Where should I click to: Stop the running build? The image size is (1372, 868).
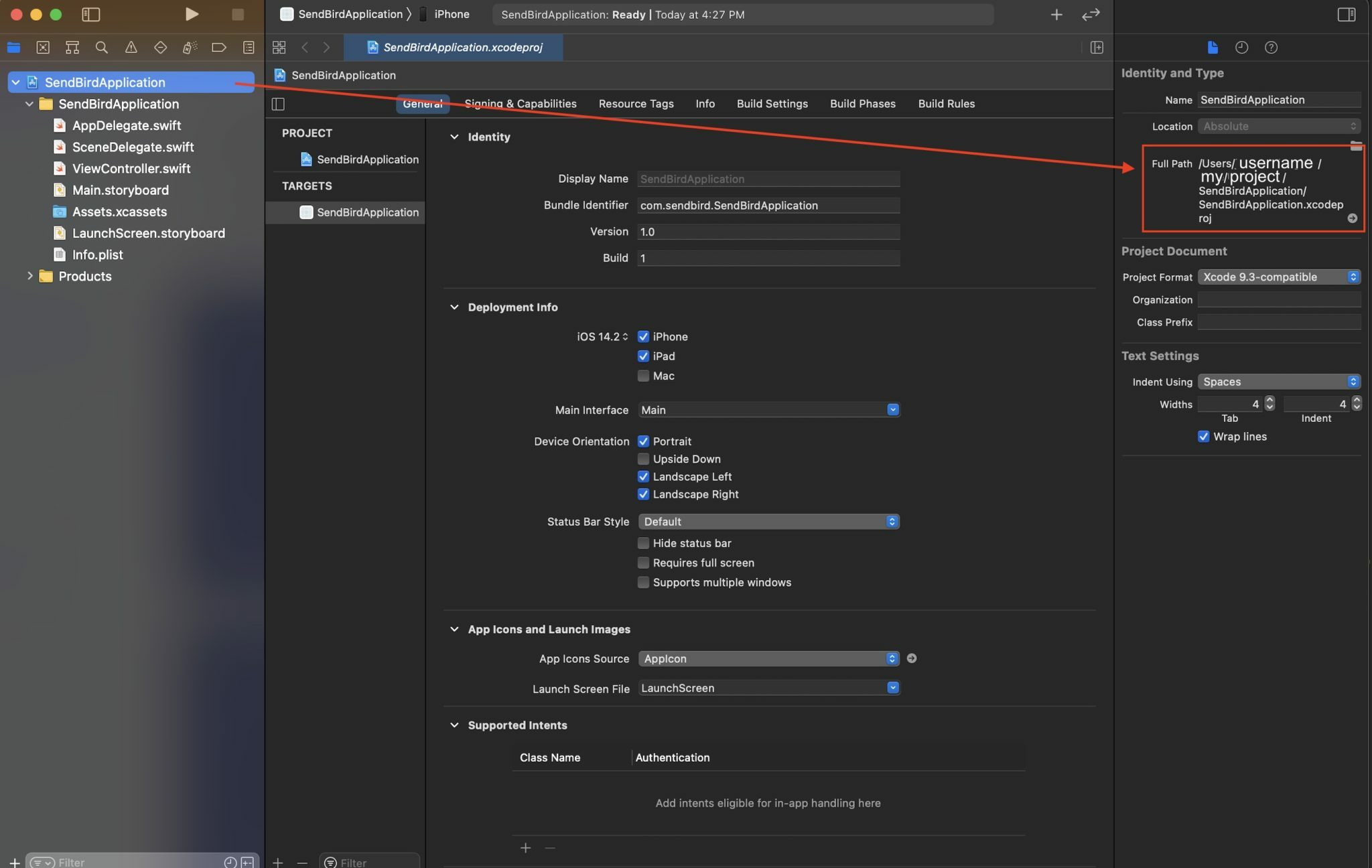[237, 14]
